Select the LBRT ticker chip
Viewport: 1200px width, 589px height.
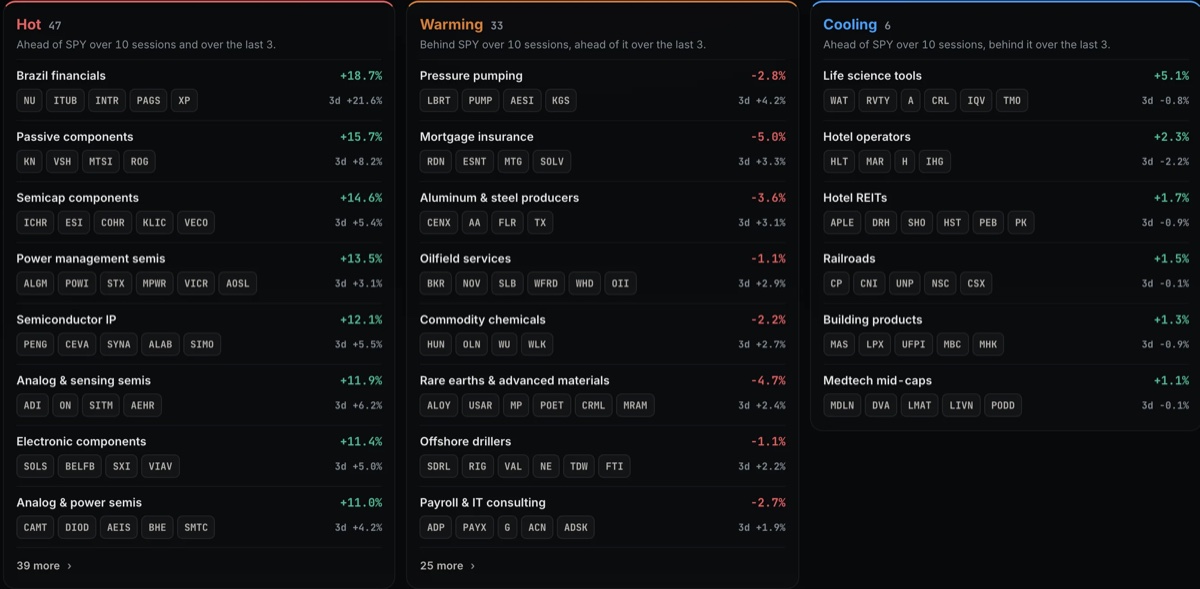pyautogui.click(x=439, y=101)
